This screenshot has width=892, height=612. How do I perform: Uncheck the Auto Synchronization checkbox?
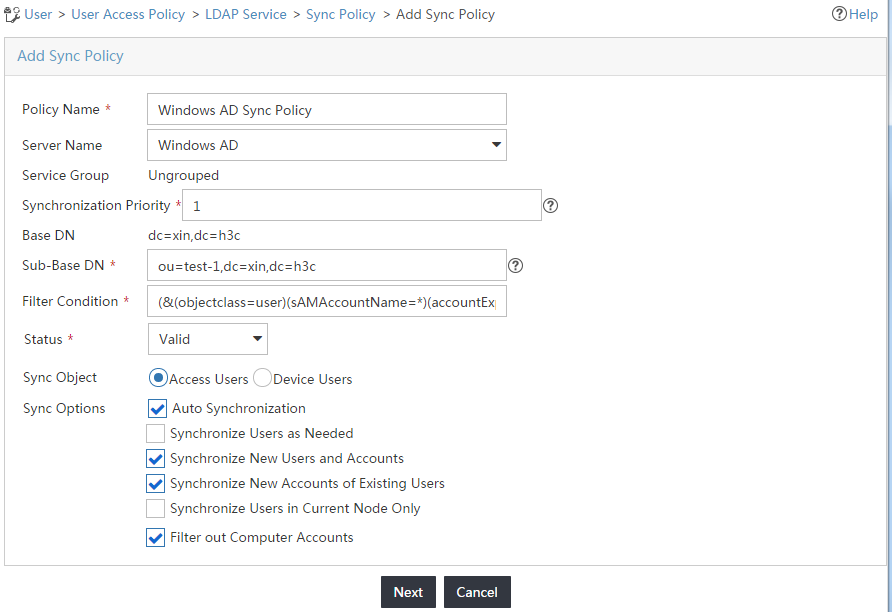tap(157, 408)
